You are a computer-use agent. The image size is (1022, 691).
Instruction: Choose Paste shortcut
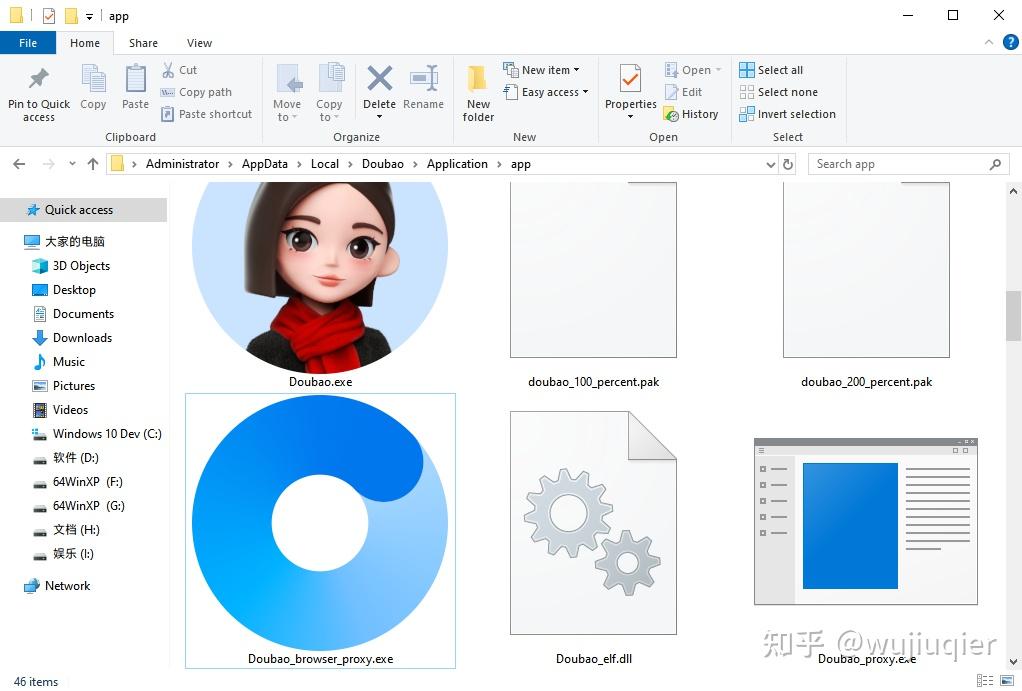point(206,114)
